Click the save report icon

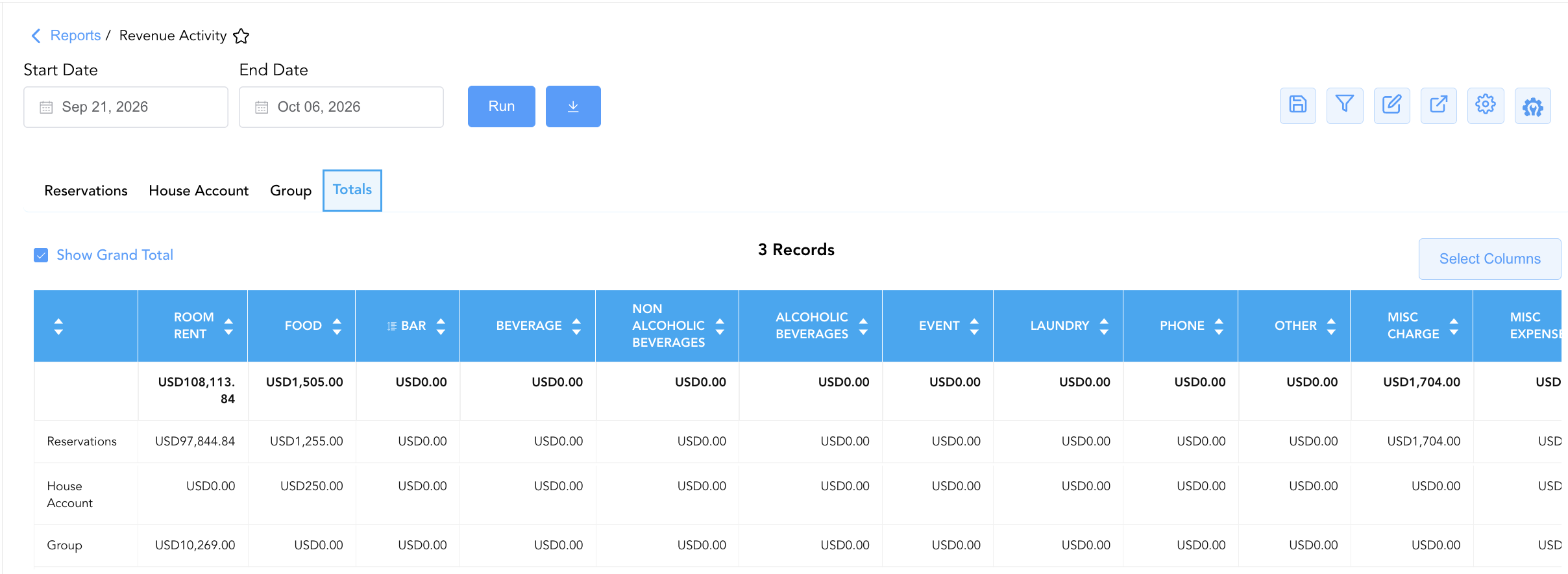point(1297,105)
